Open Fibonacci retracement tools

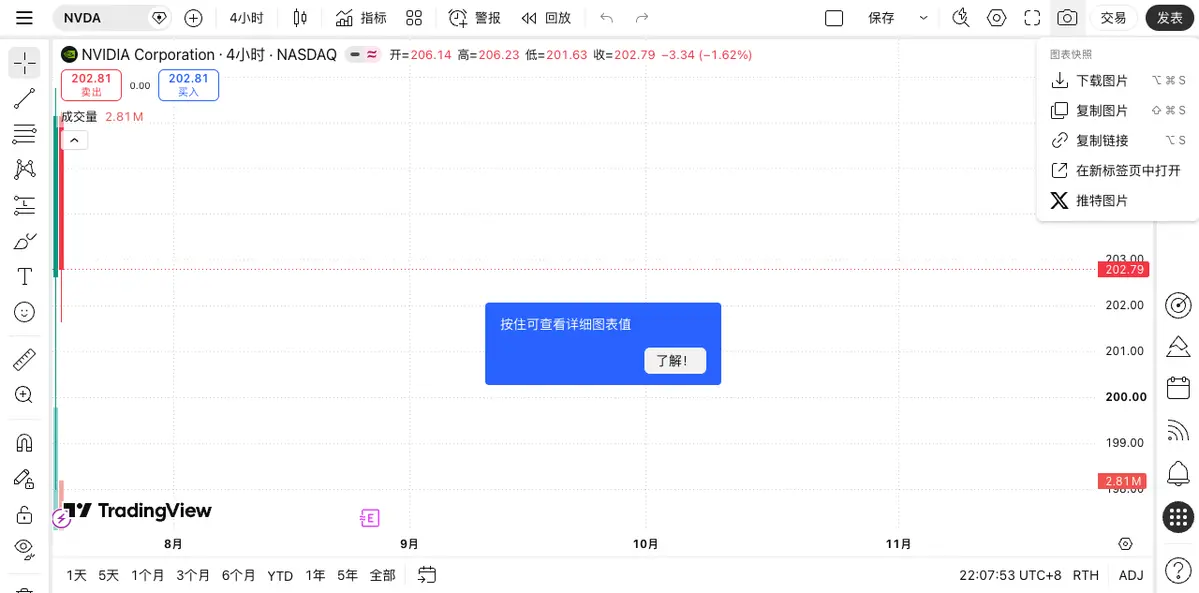[x=24, y=134]
